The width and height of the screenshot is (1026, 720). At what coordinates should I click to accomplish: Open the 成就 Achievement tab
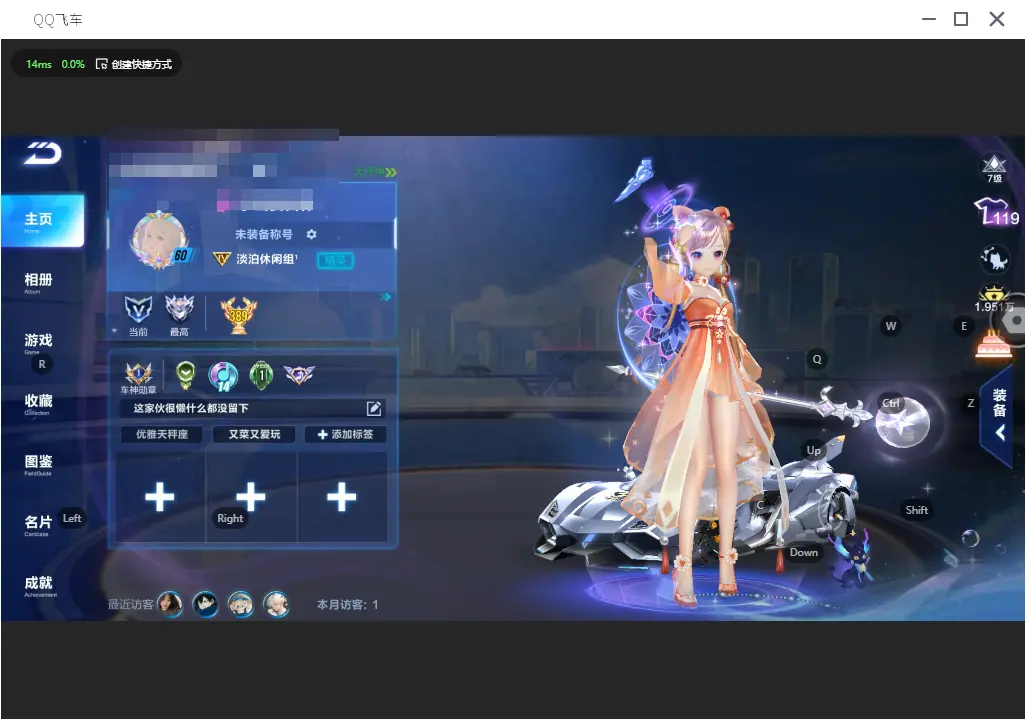39,585
